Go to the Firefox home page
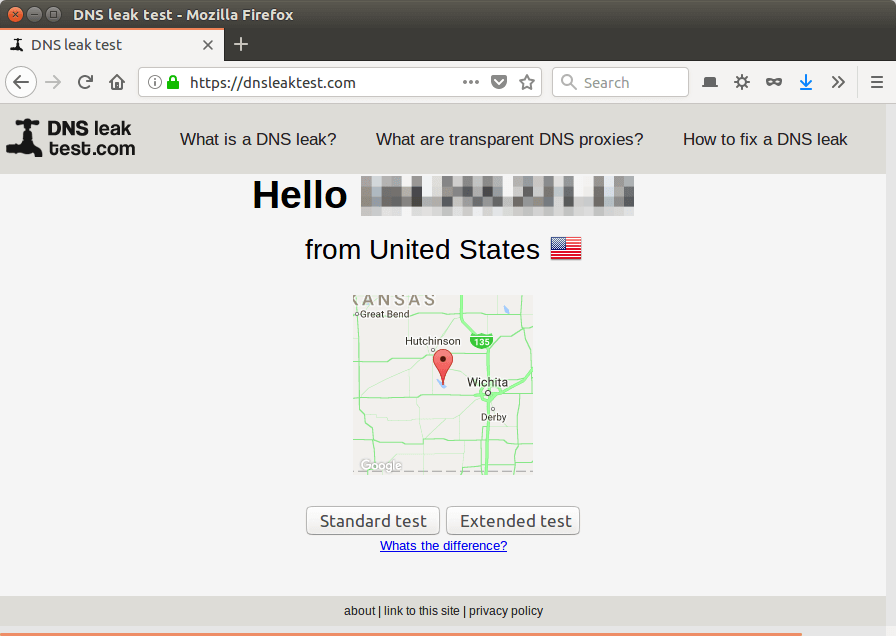This screenshot has width=896, height=636. [117, 82]
